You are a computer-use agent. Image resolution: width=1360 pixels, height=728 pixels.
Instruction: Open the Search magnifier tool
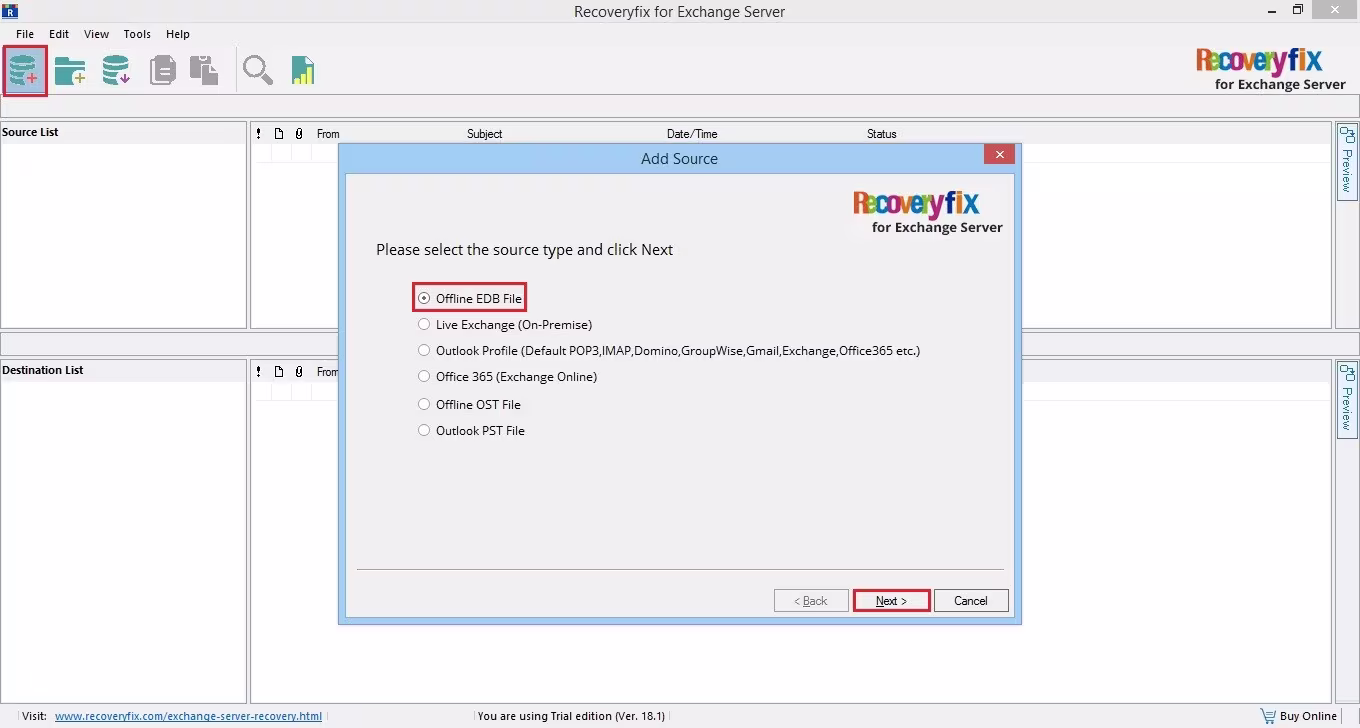coord(258,70)
